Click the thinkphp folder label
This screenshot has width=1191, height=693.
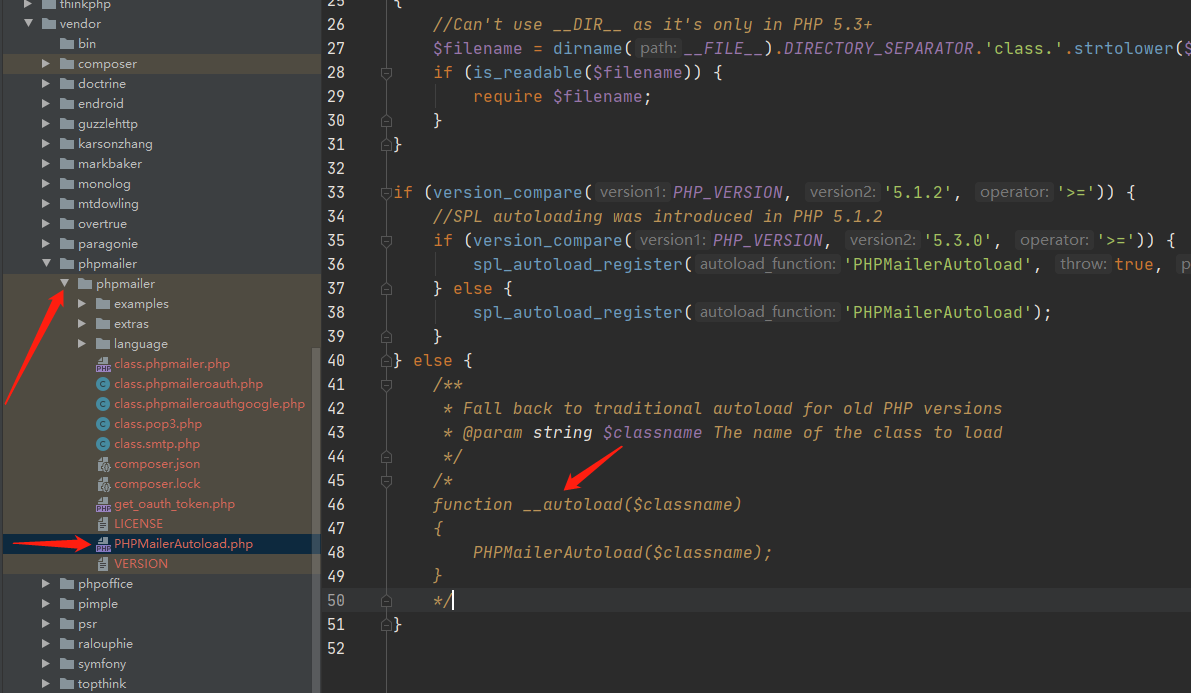(85, 5)
